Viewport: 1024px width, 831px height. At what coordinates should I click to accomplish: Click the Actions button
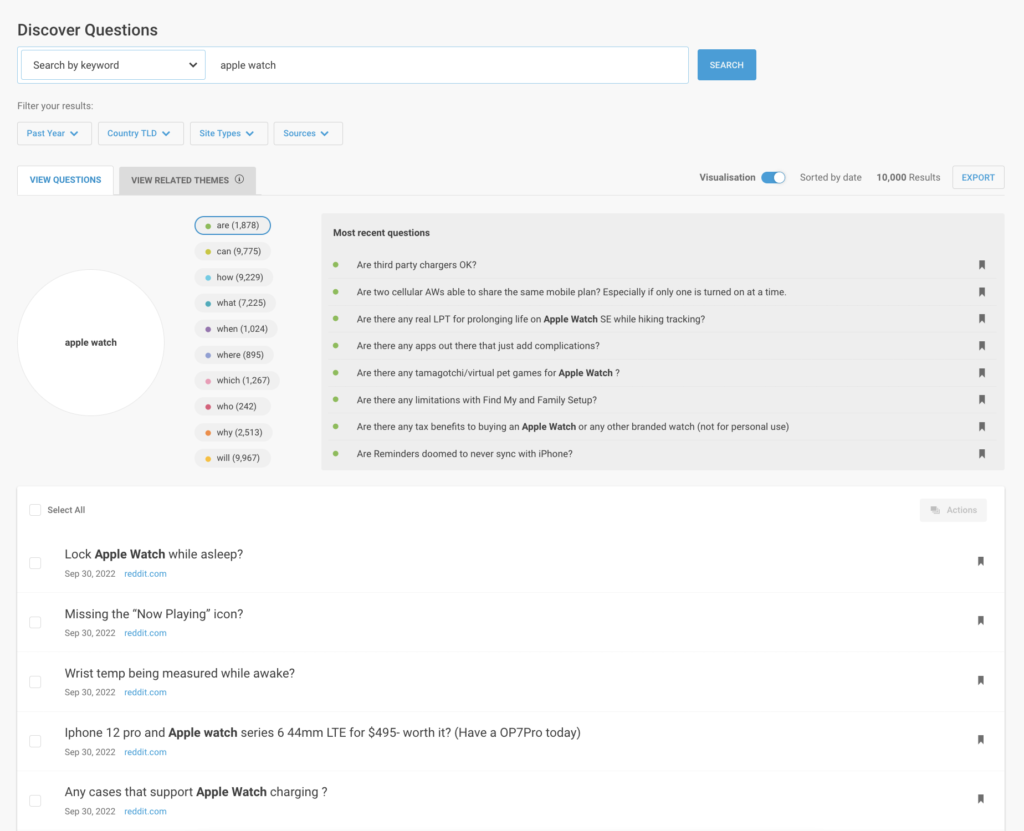(953, 510)
